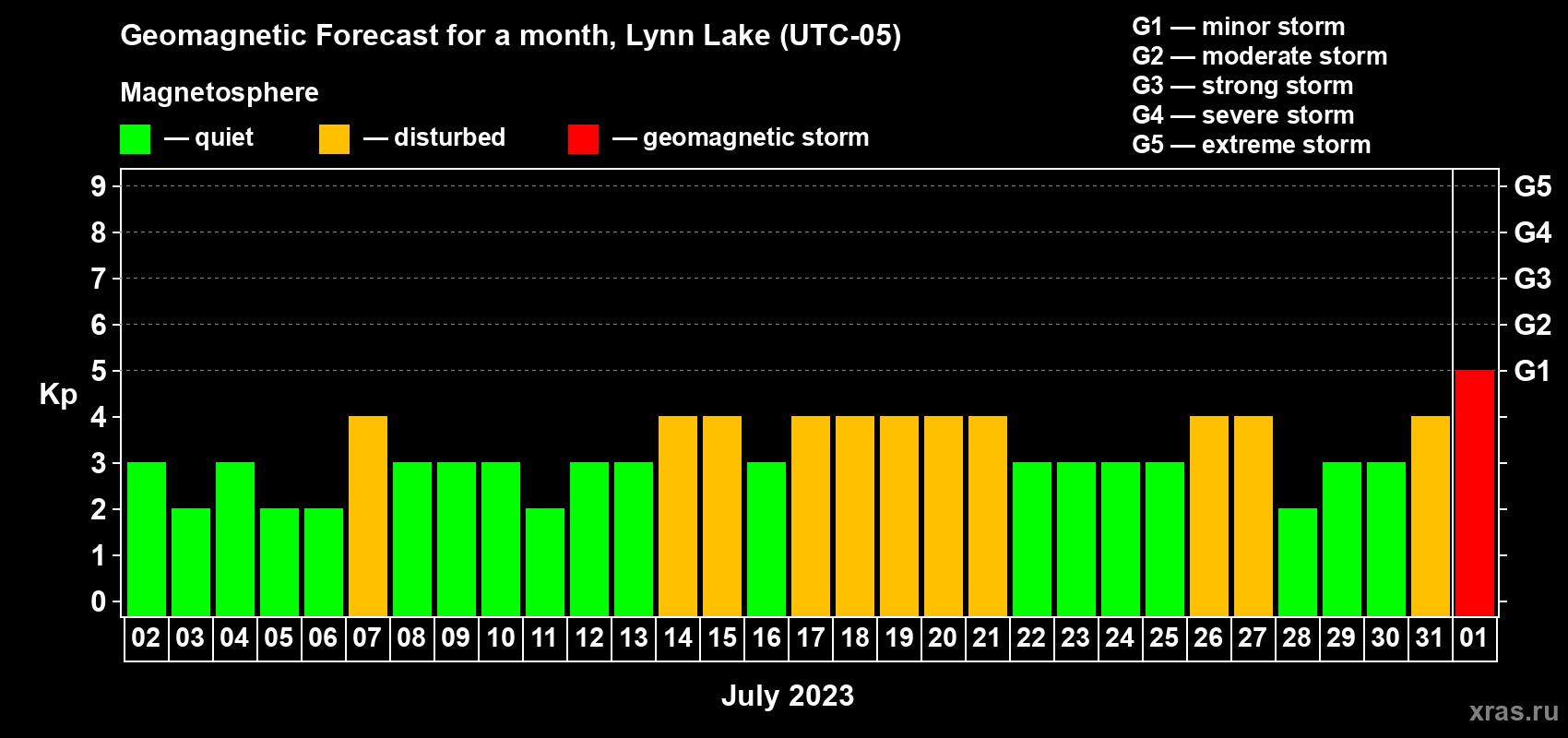Click the 'disturbed' legend label
Image resolution: width=1568 pixels, height=738 pixels.
pyautogui.click(x=449, y=137)
